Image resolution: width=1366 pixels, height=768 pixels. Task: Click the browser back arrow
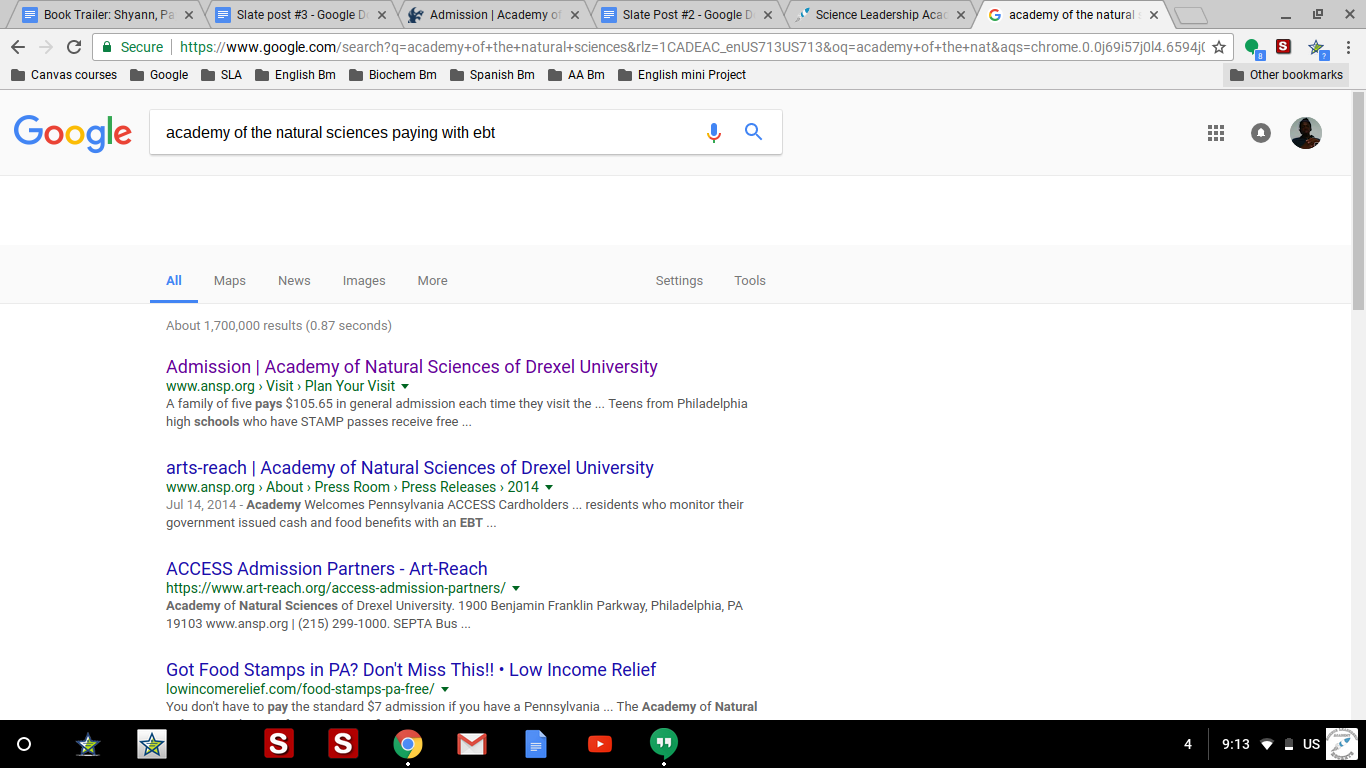pyautogui.click(x=18, y=47)
